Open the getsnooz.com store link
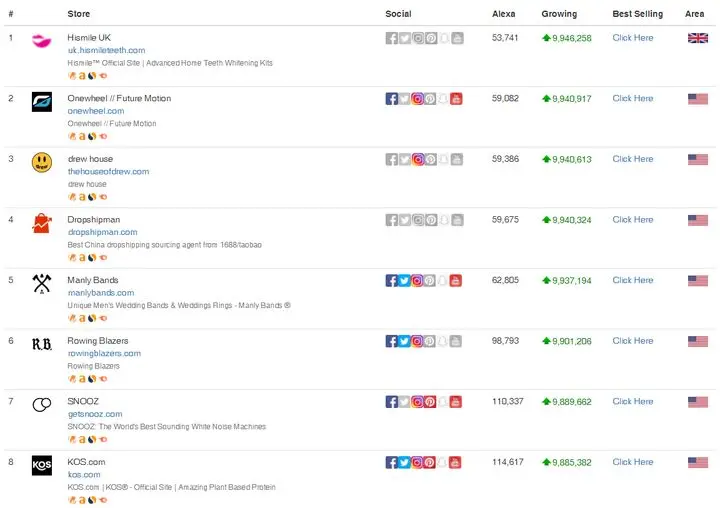This screenshot has height=508, width=720. tap(95, 414)
